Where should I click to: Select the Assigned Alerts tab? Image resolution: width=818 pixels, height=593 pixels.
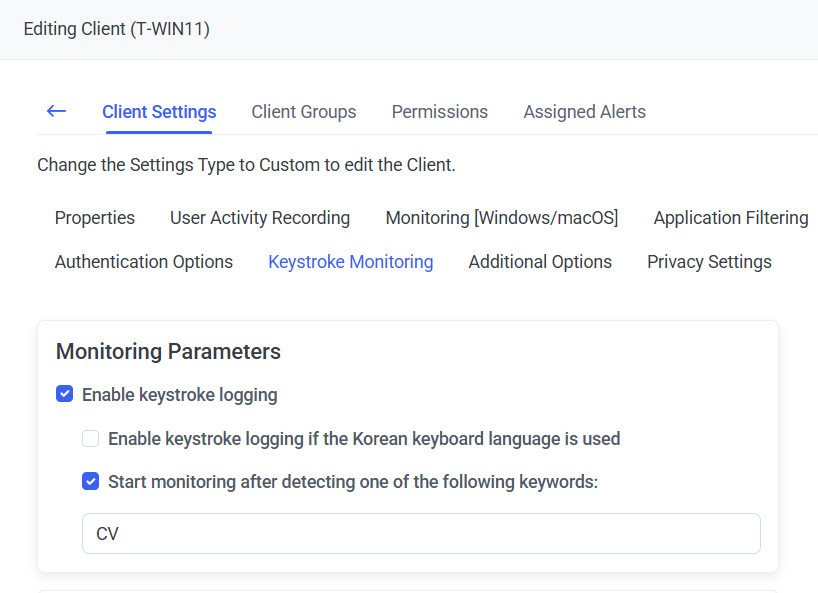tap(584, 112)
